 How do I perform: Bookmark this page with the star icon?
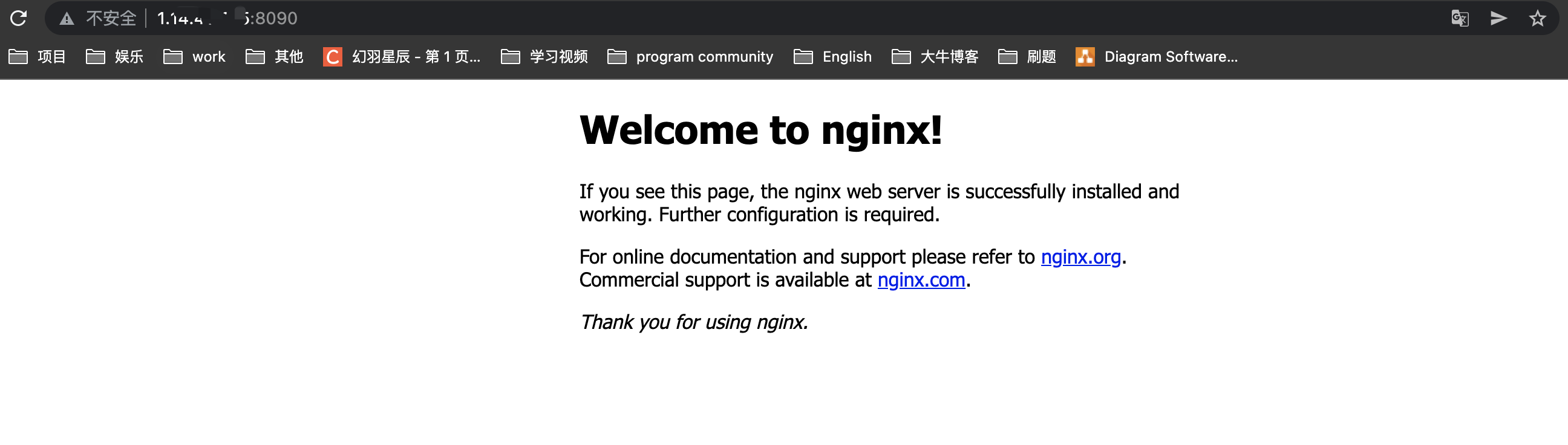click(x=1538, y=18)
